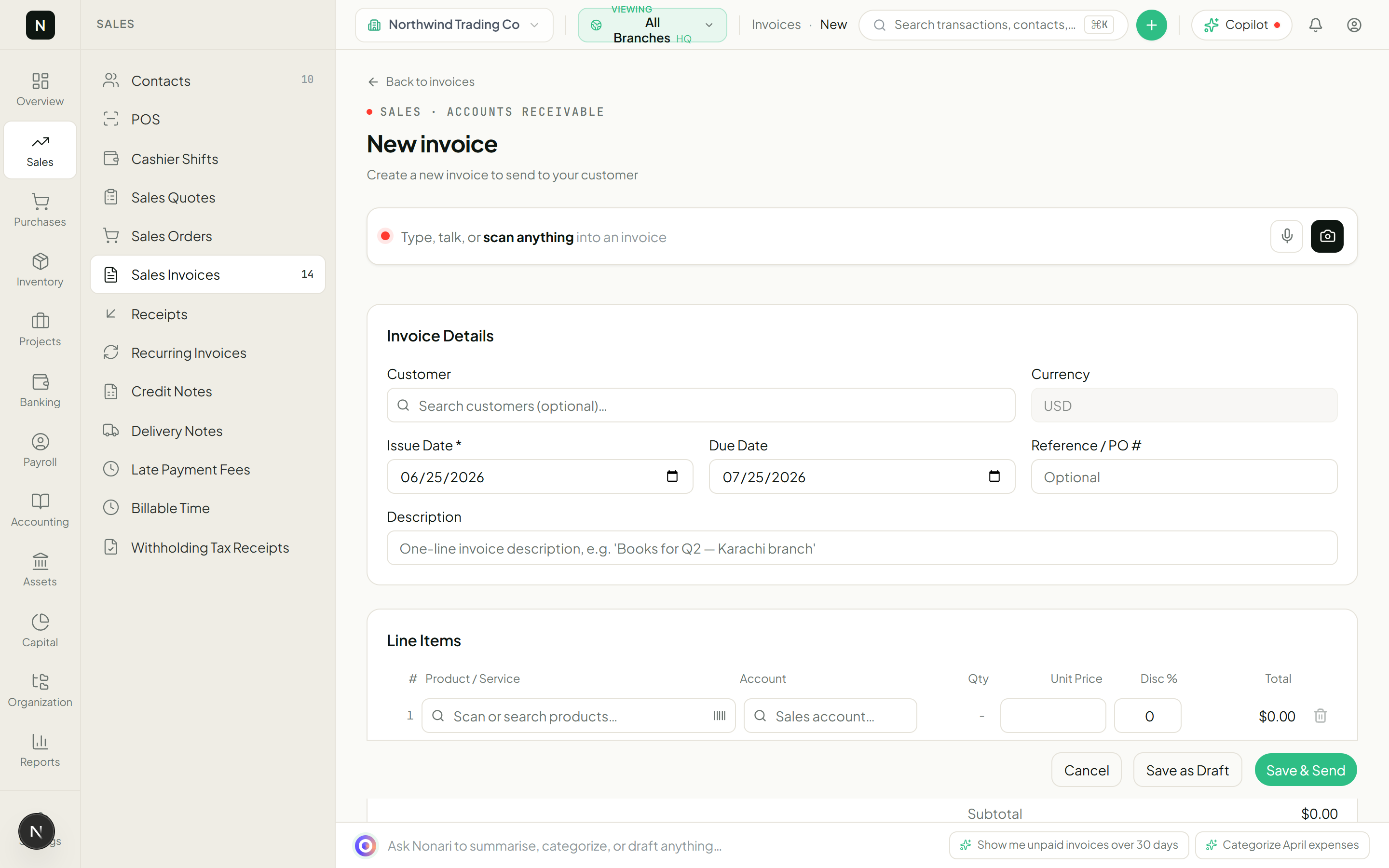The image size is (1389, 868).
Task: Click Invoices breadcrumb
Action: click(776, 25)
